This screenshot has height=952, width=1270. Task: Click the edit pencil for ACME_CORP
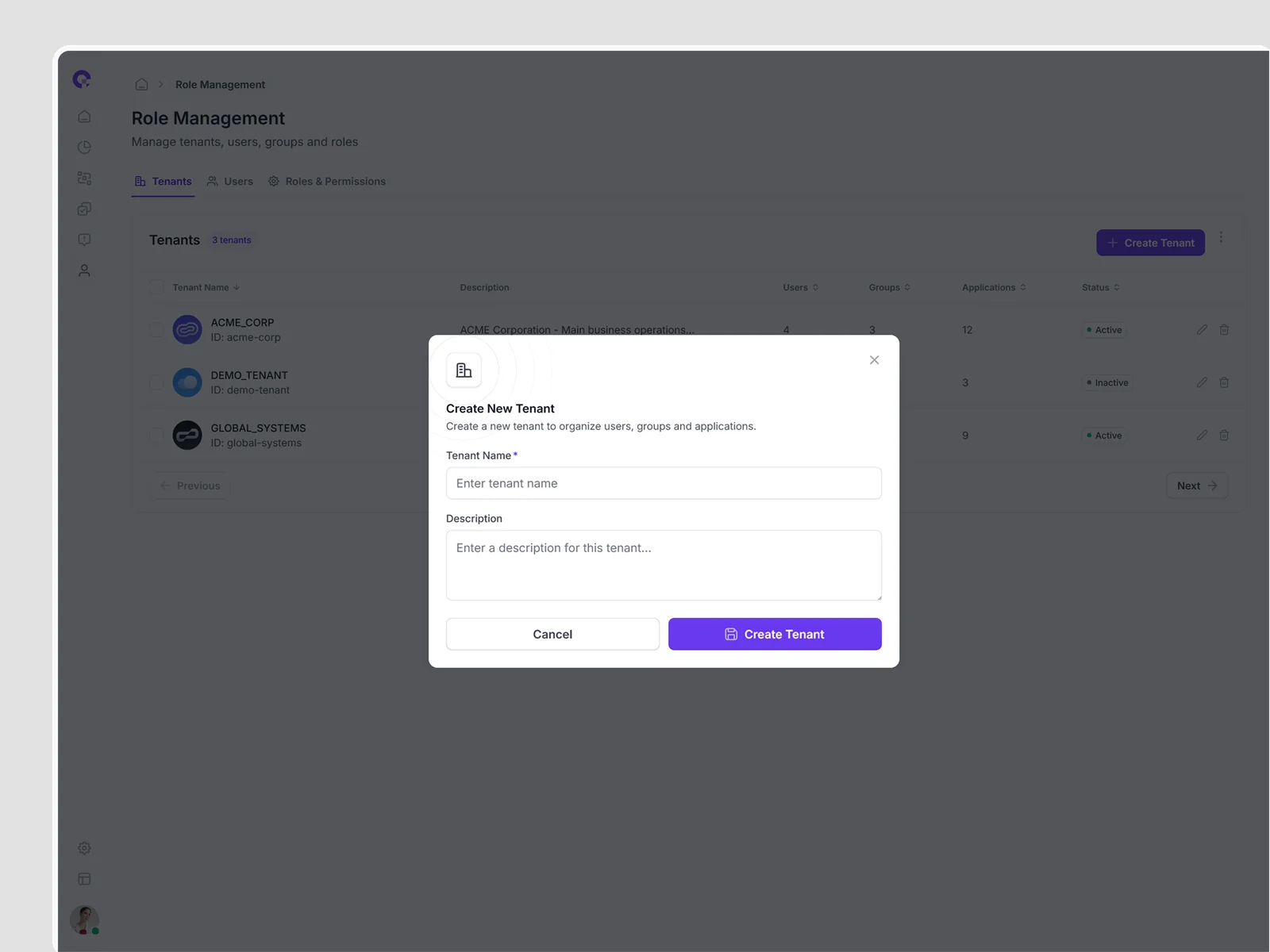click(1202, 330)
